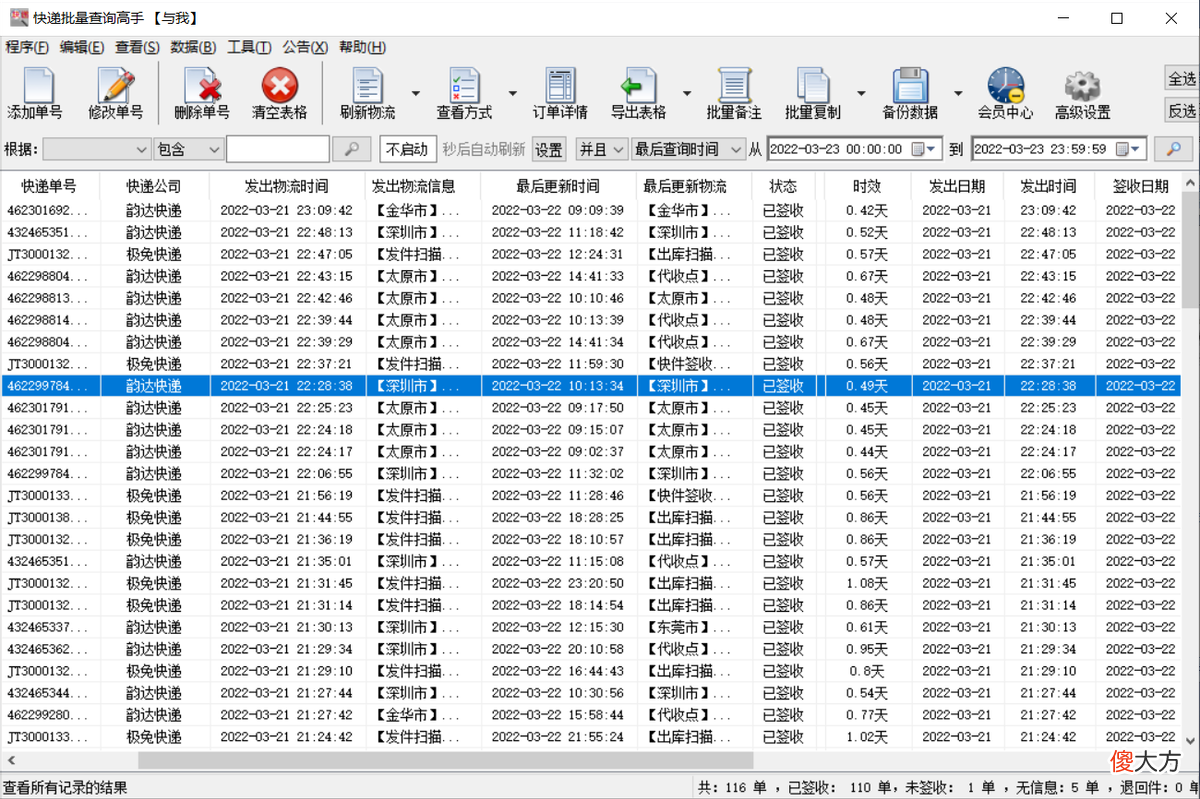1200x799 pixels.
Task: Open the 查看(S) menu
Action: (137, 47)
